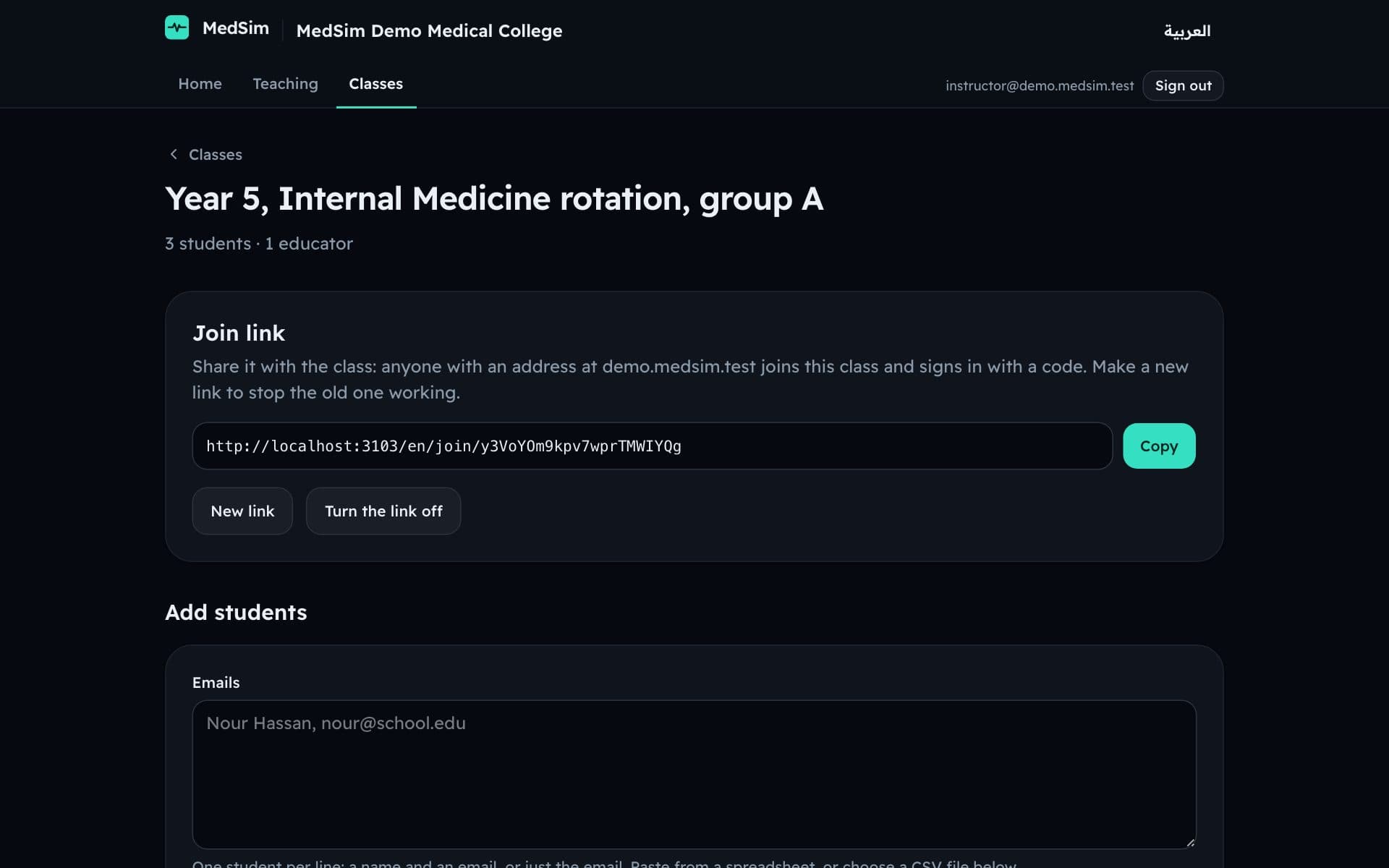Click the join link description paragraph

pos(690,380)
